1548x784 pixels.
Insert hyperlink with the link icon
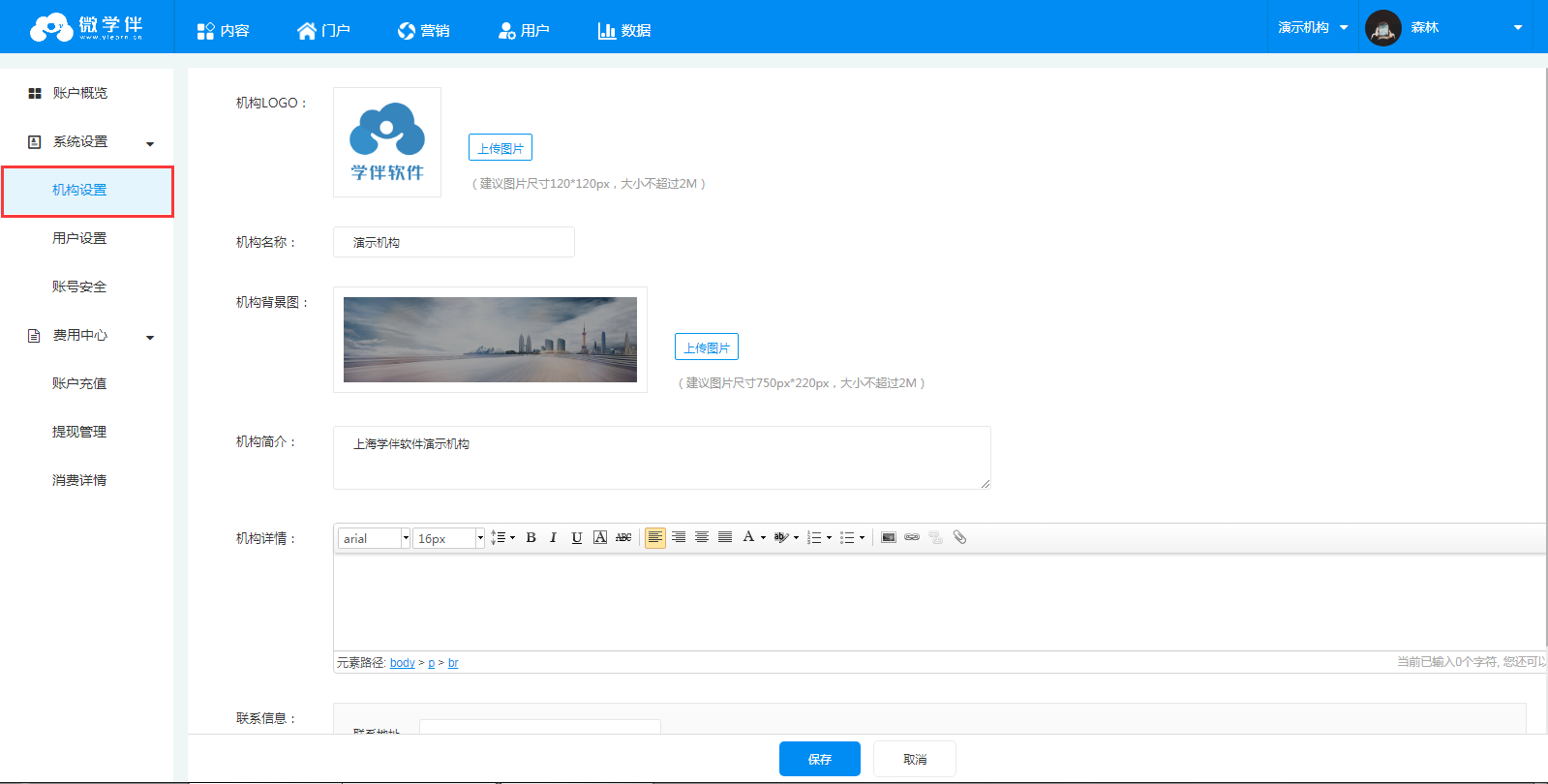912,537
